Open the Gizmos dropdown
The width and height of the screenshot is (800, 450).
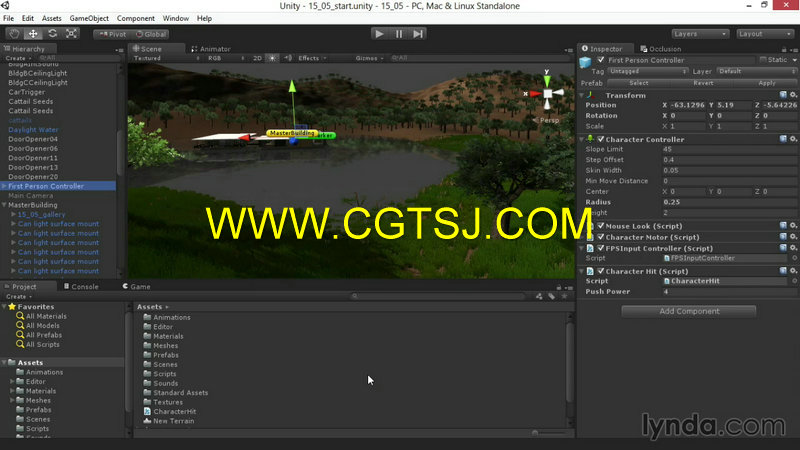tap(369, 58)
